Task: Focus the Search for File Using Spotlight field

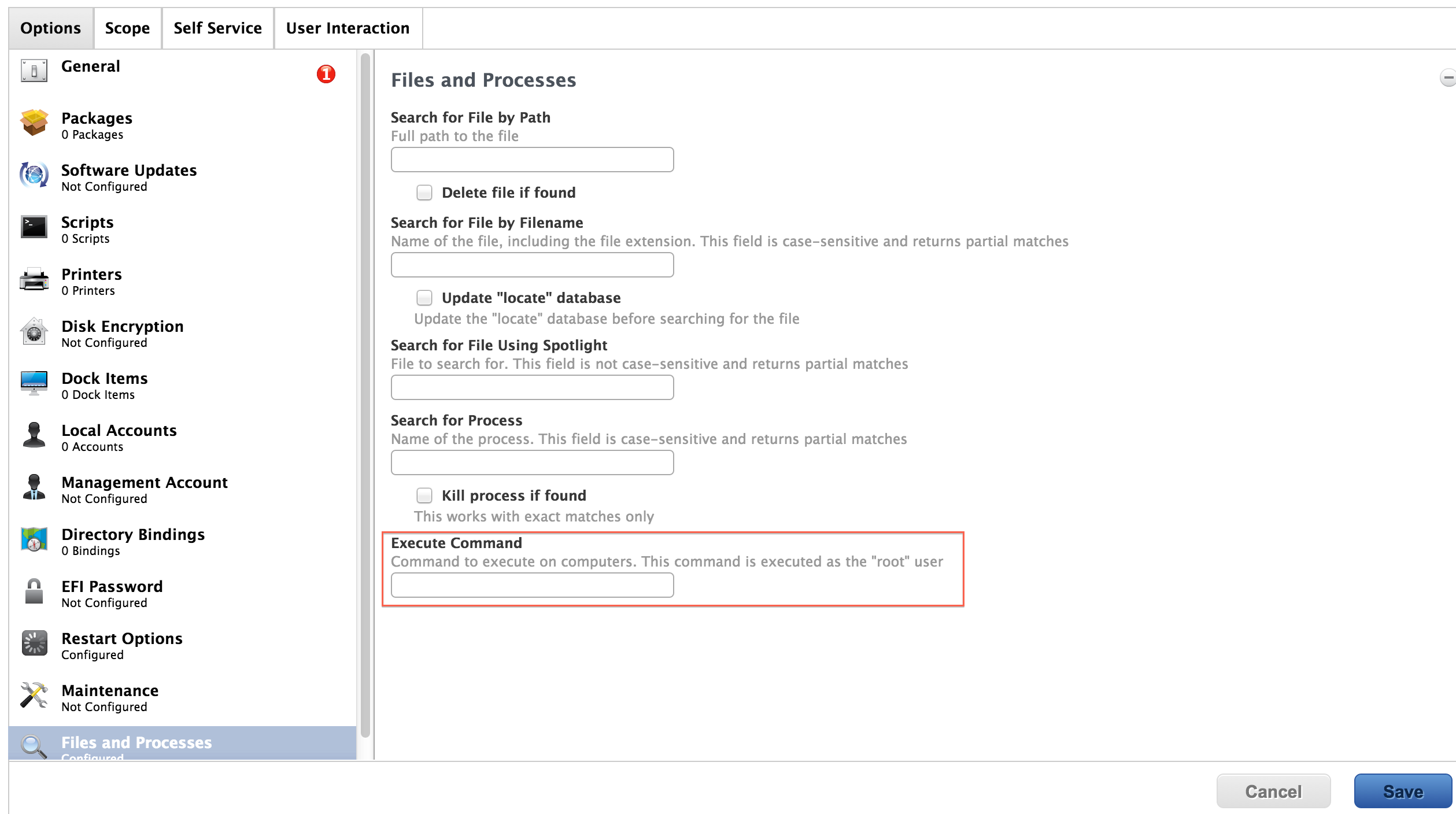Action: 532,387
